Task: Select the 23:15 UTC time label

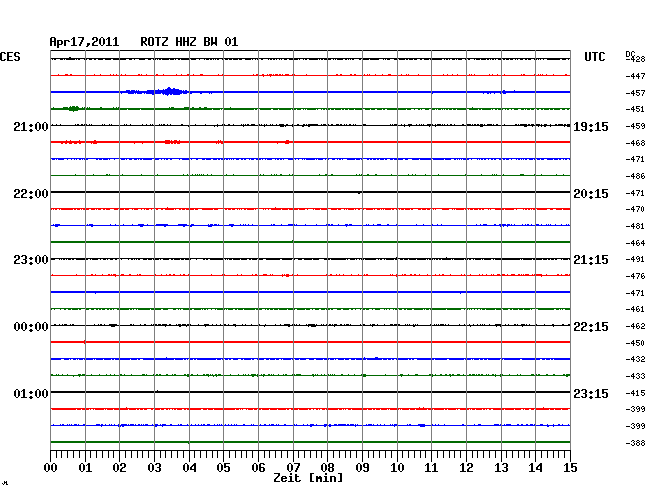Action: [591, 393]
